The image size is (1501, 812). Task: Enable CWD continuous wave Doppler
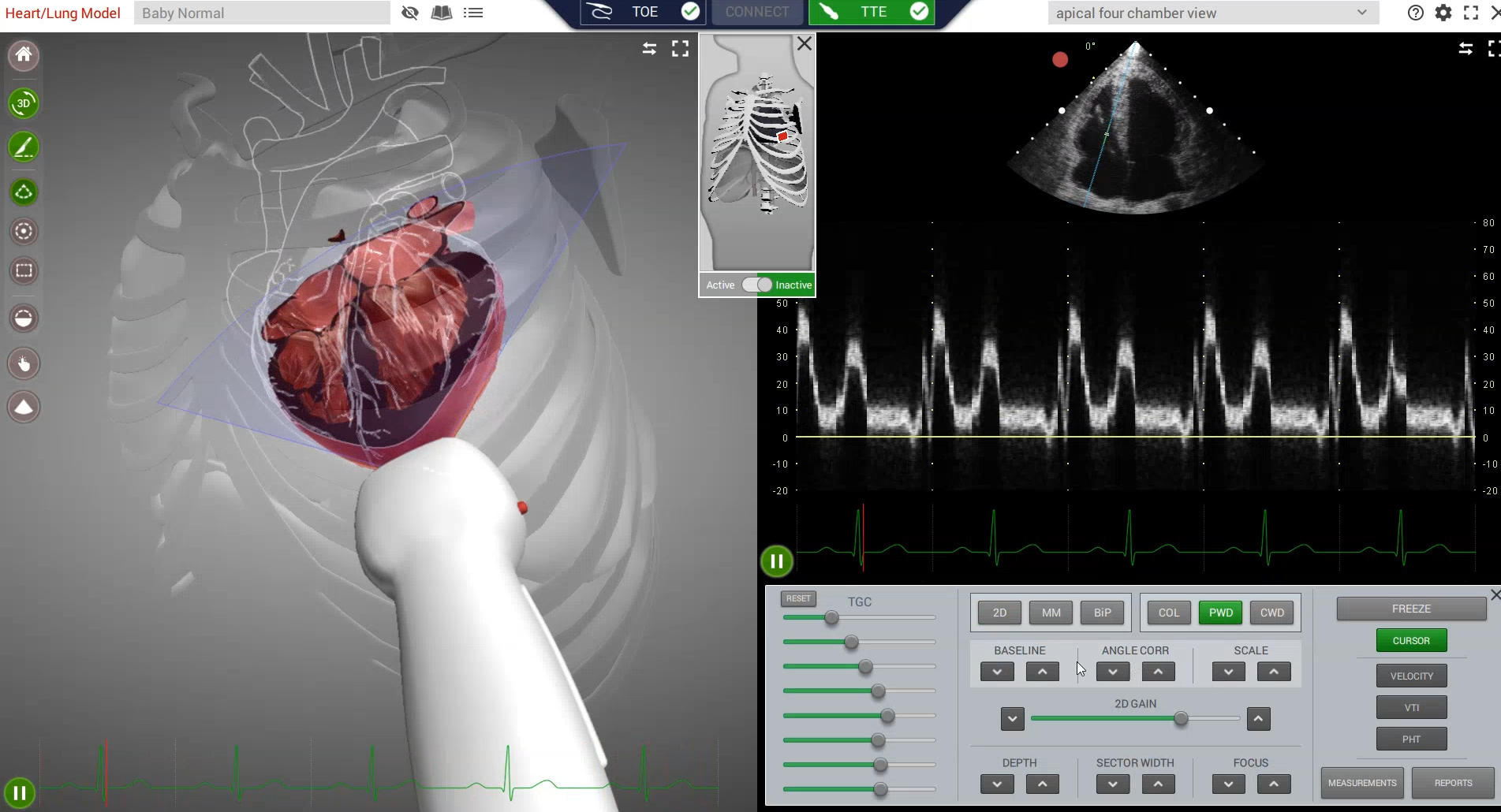point(1272,613)
